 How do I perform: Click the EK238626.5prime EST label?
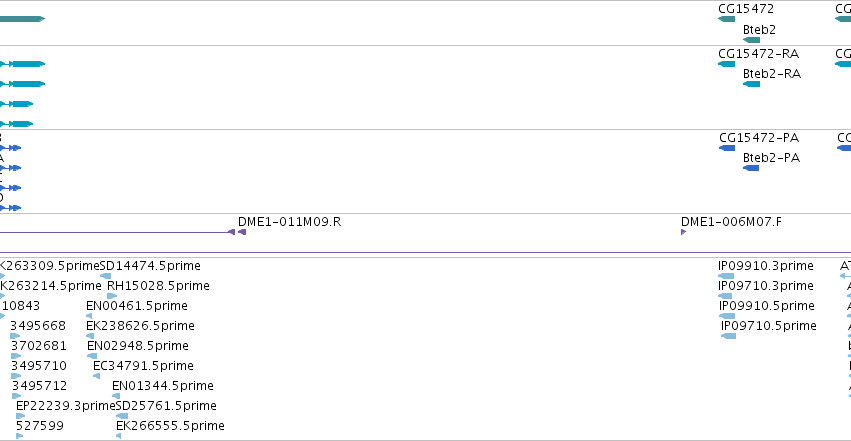[140, 326]
